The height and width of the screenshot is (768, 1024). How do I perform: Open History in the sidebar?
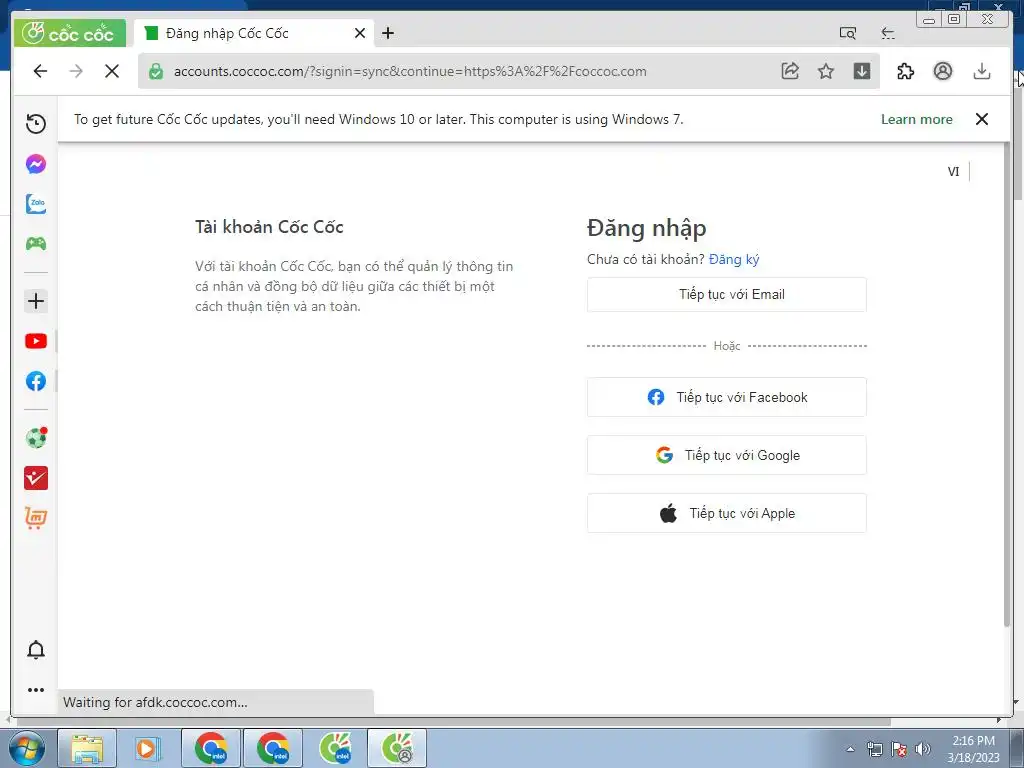coord(36,123)
